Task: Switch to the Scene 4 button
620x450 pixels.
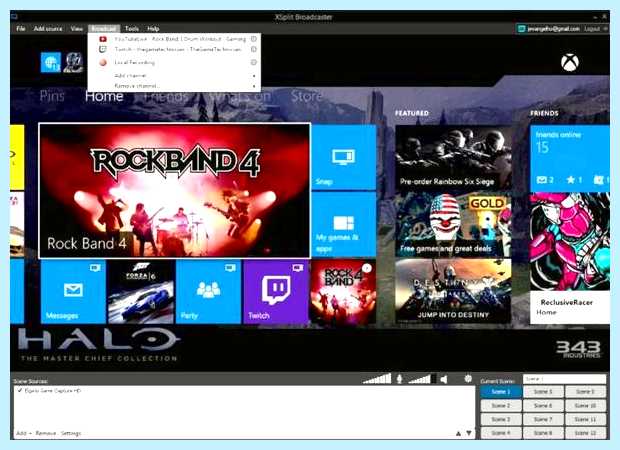Action: (x=501, y=433)
